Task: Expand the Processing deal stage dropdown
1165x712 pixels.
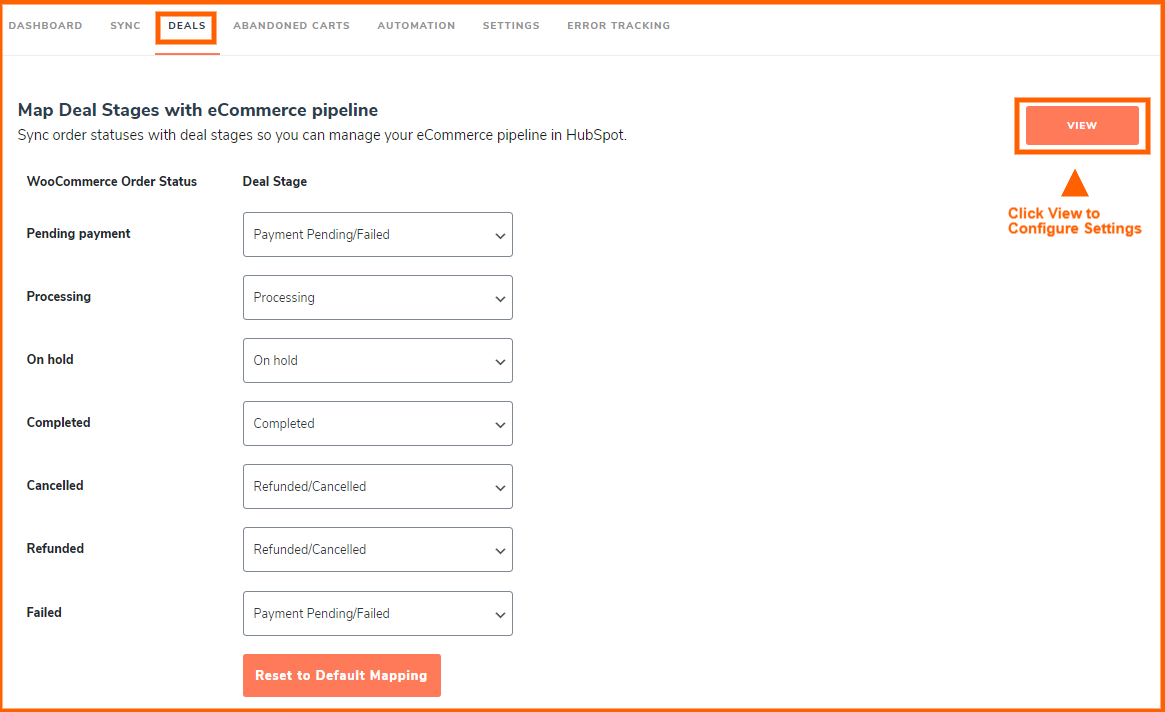Action: (x=377, y=297)
